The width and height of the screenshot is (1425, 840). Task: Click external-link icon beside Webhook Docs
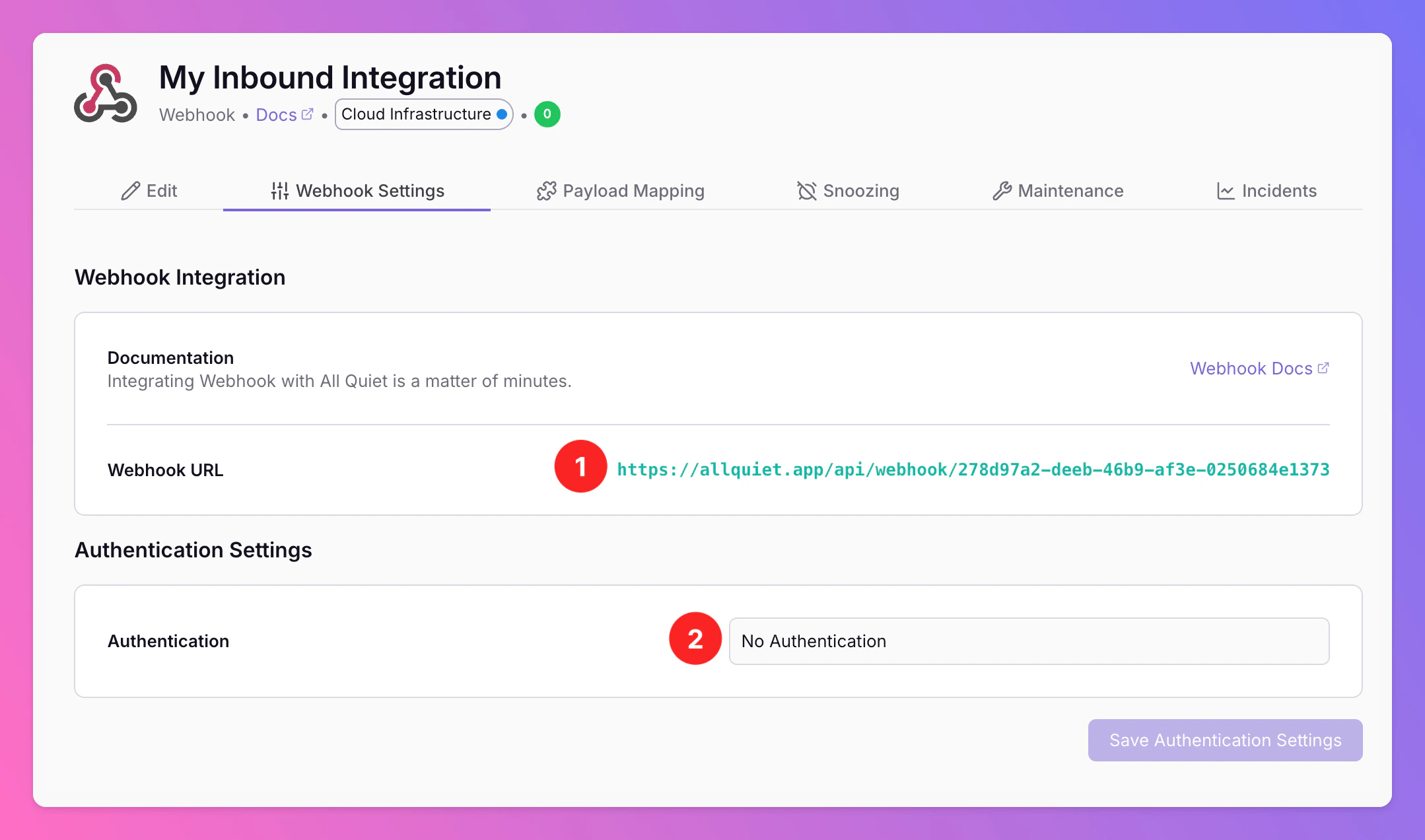pyautogui.click(x=1323, y=368)
